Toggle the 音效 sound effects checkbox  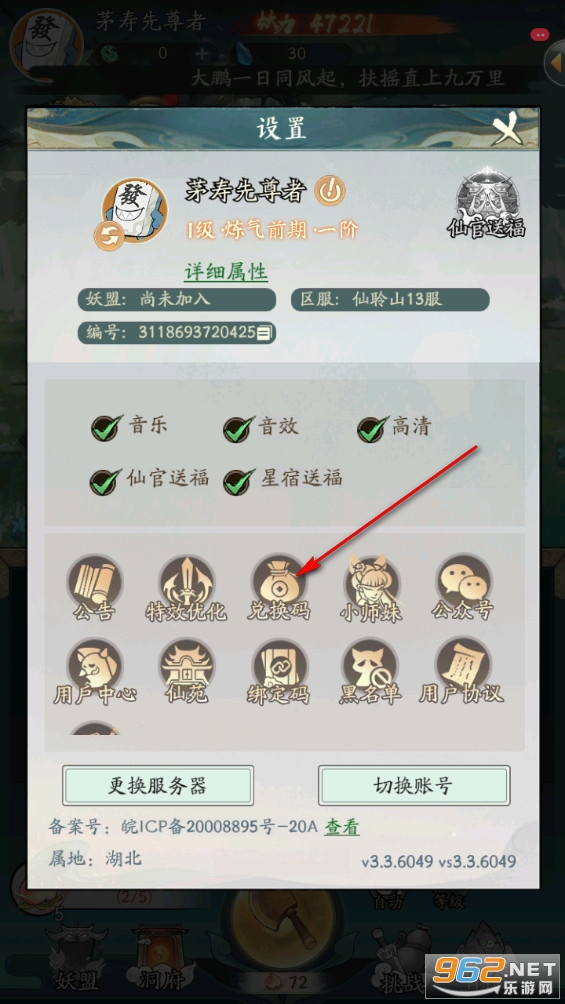click(x=239, y=428)
